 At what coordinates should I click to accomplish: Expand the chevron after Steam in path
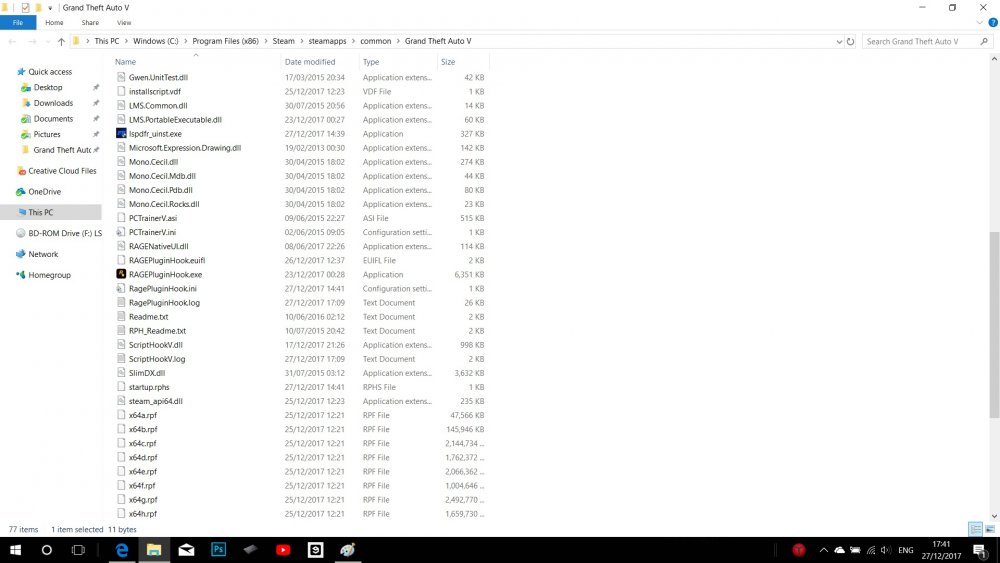coord(302,41)
